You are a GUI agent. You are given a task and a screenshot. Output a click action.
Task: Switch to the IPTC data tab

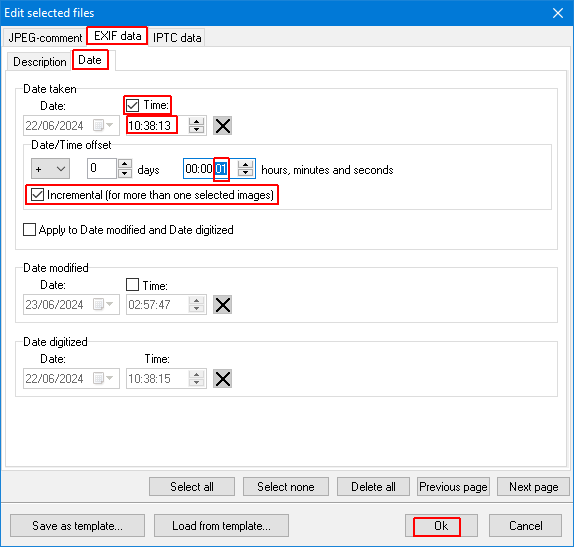click(177, 38)
